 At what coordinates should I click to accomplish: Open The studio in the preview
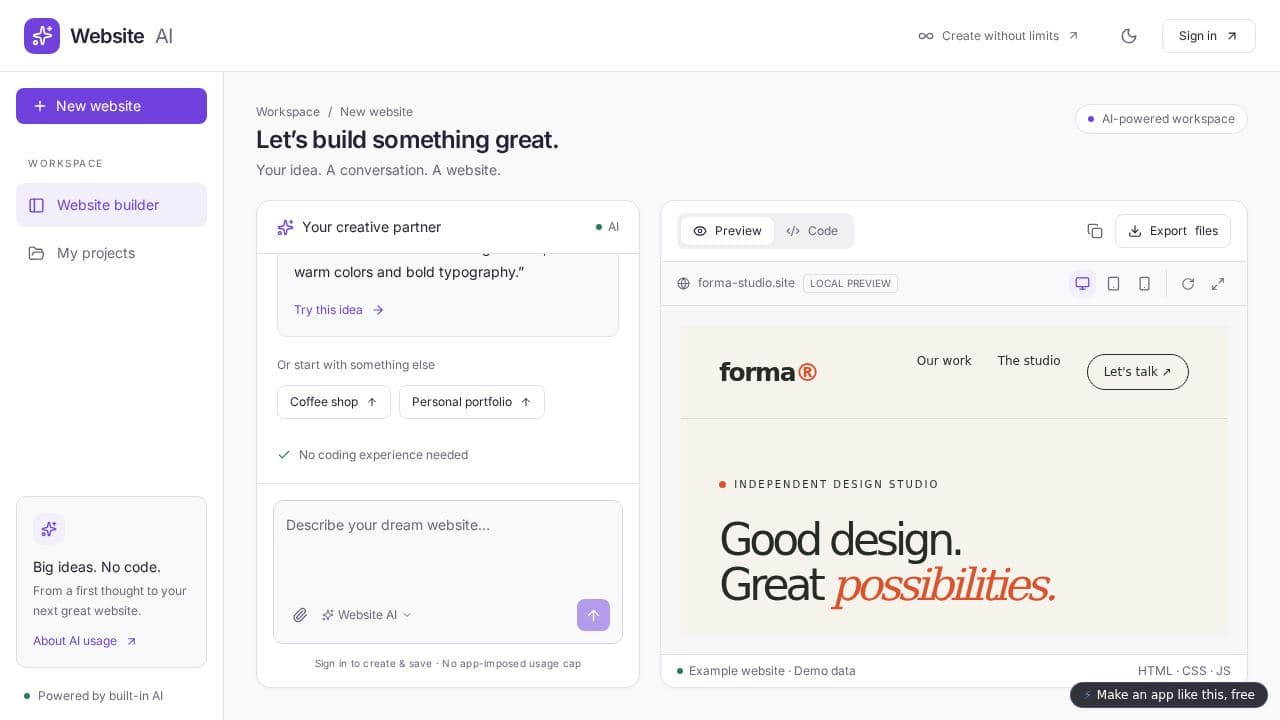click(x=1029, y=361)
